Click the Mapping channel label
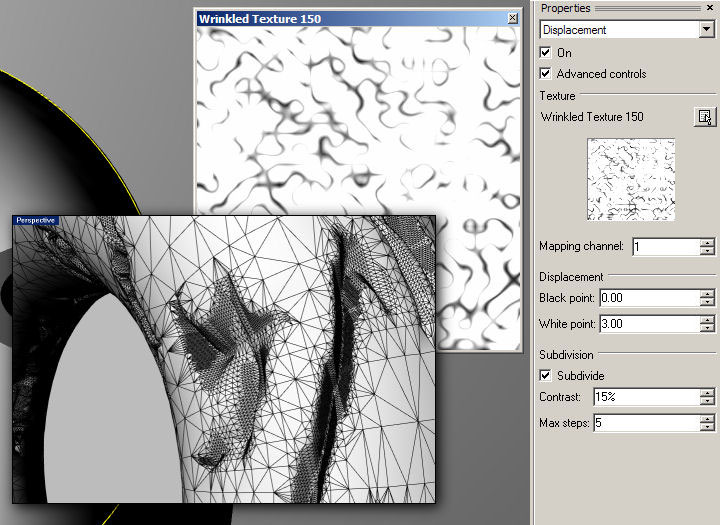 [581, 246]
